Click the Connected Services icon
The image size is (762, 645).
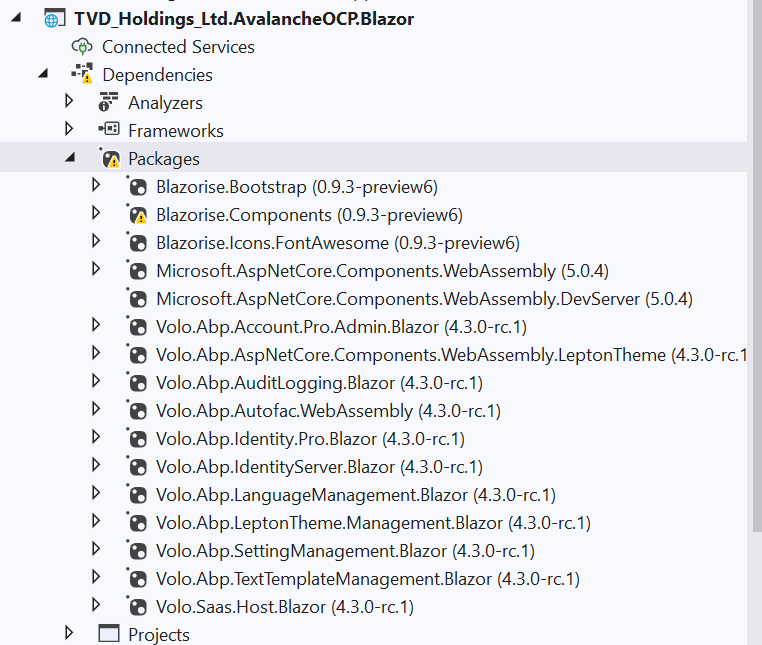coord(82,47)
